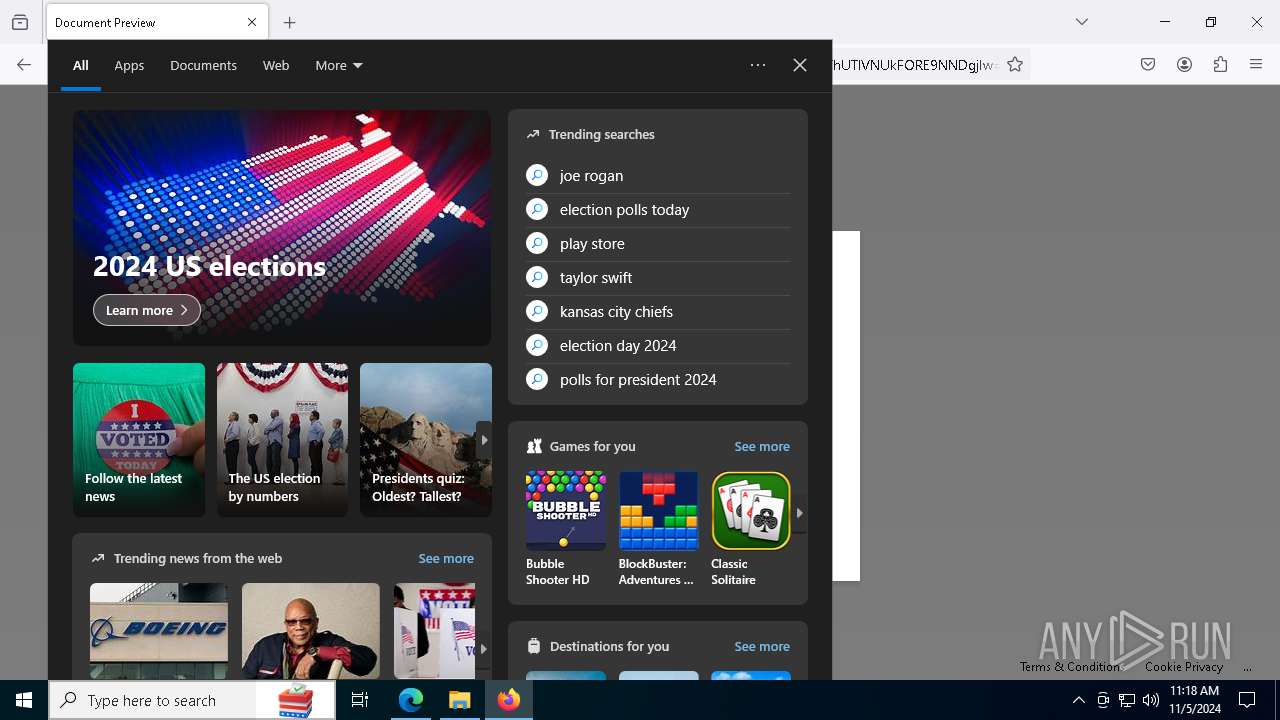
Task: Search trending term election polls today
Action: (658, 209)
